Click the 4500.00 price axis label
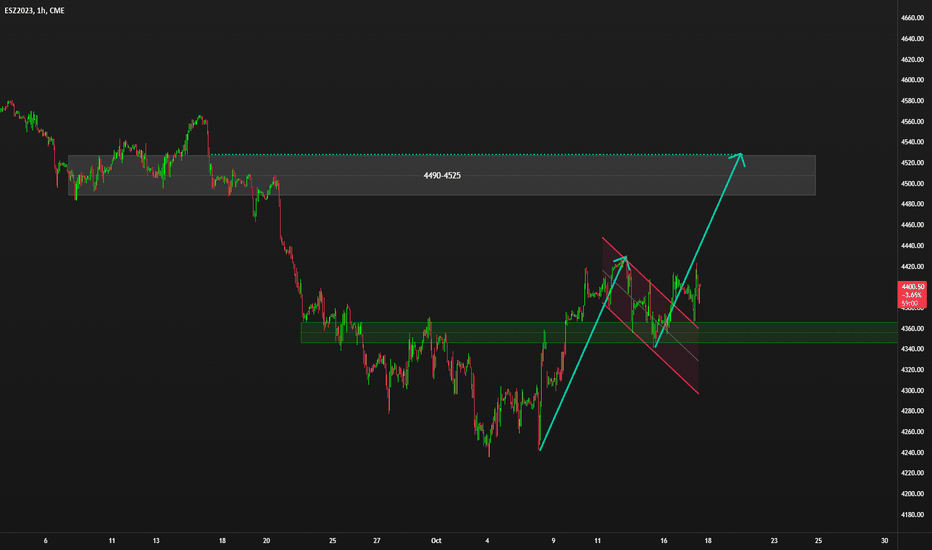 (912, 183)
